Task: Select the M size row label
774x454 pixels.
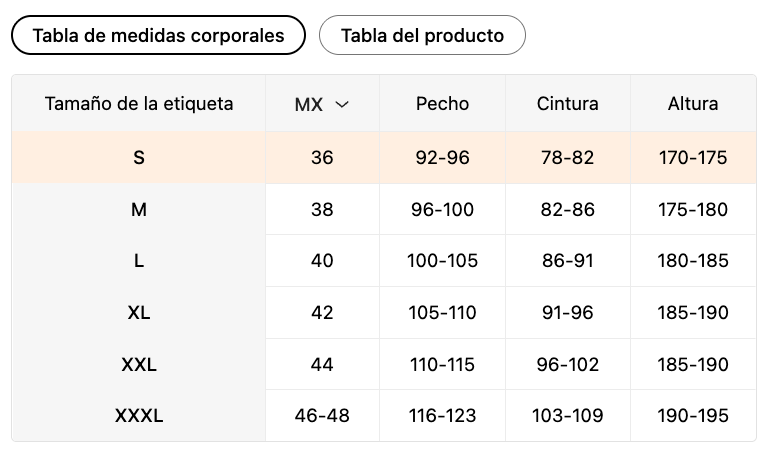Action: click(x=139, y=210)
